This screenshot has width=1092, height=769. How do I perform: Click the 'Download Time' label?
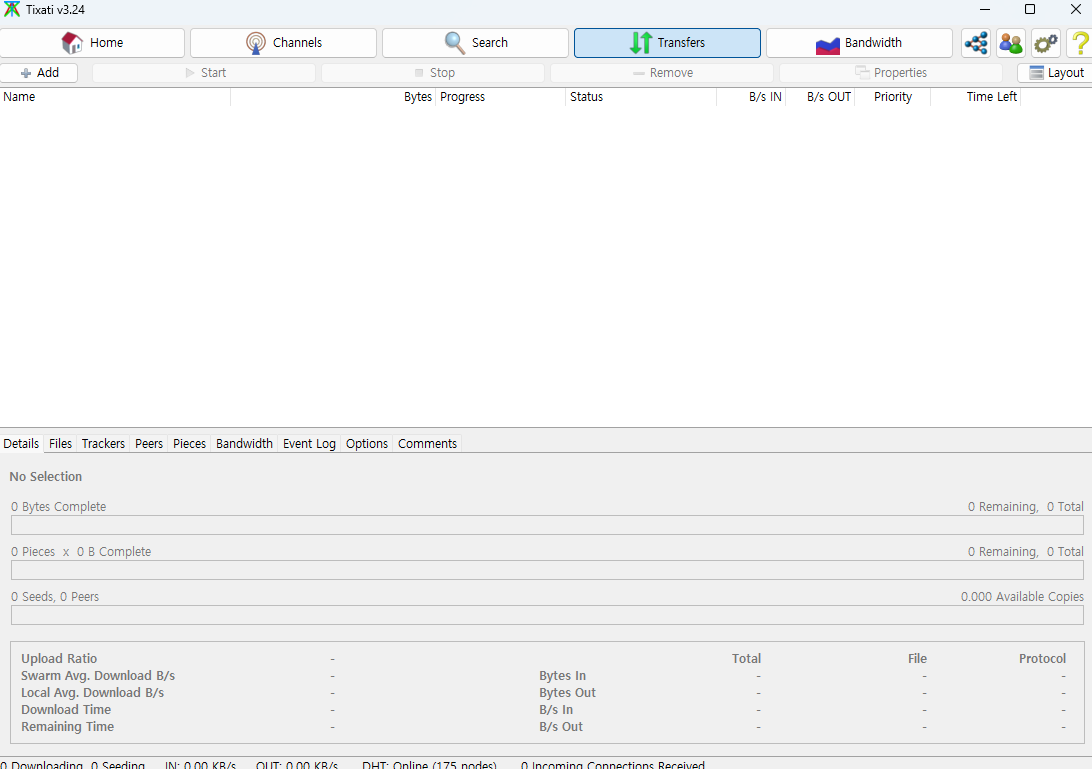click(66, 709)
